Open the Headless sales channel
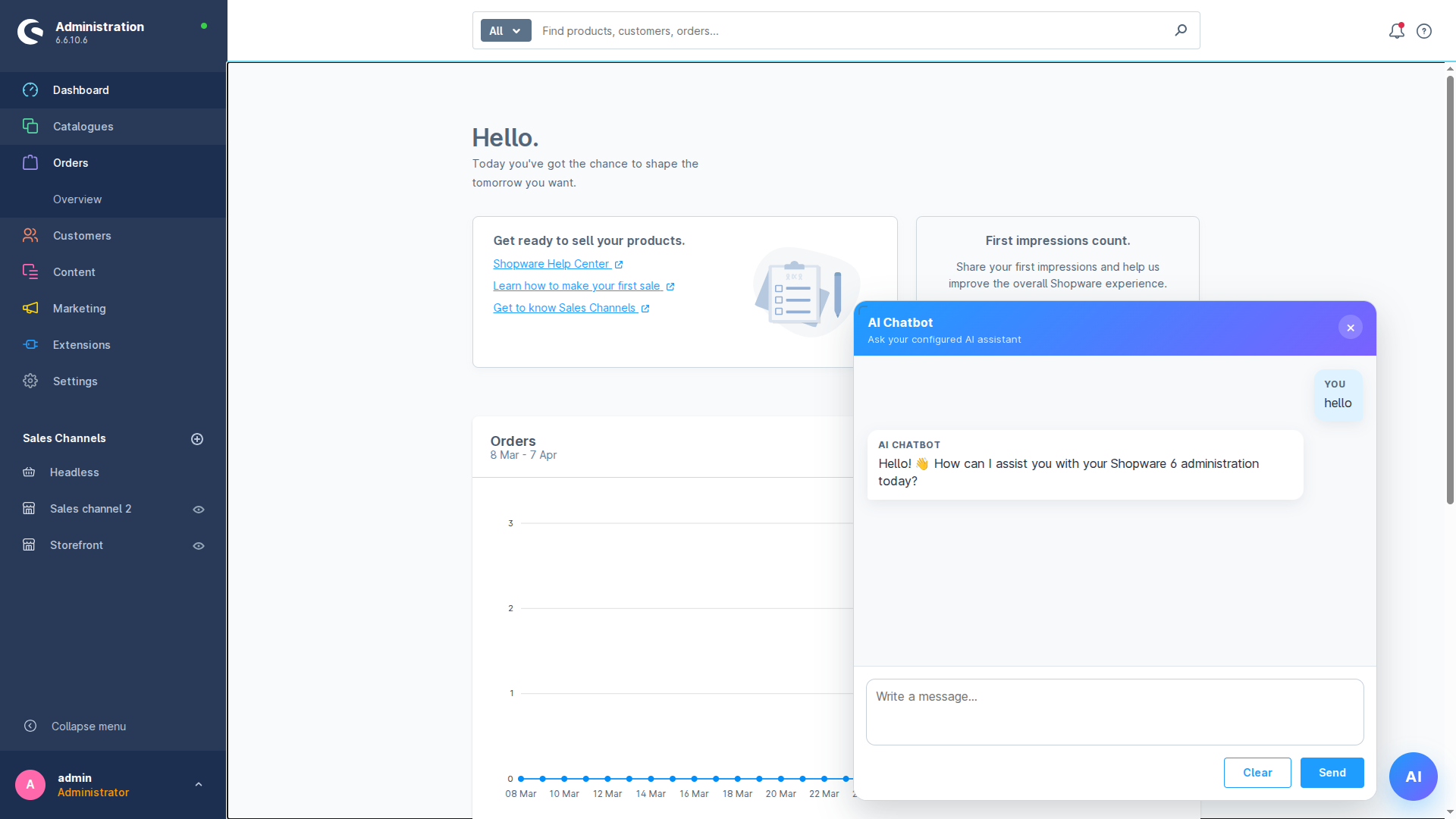Screen dimensions: 1456x819 74,472
